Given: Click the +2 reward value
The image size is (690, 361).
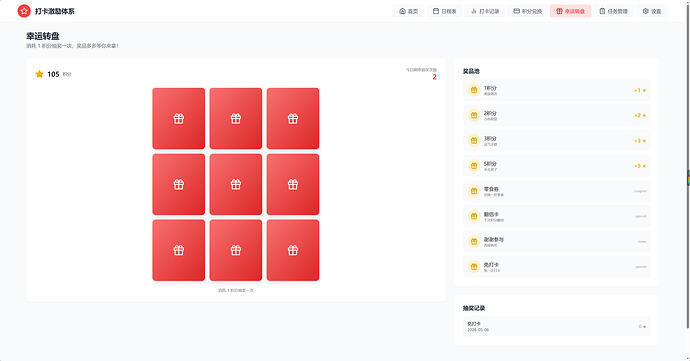Looking at the screenshot, I should click(x=640, y=115).
